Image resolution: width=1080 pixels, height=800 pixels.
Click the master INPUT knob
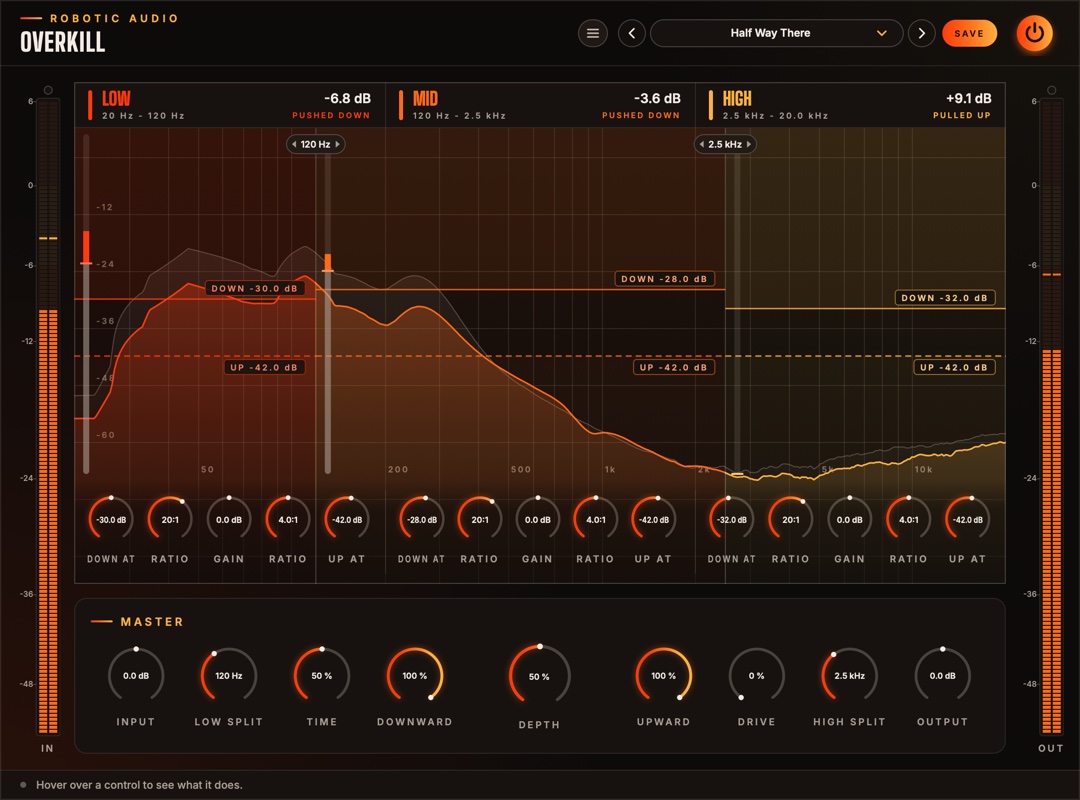click(136, 675)
